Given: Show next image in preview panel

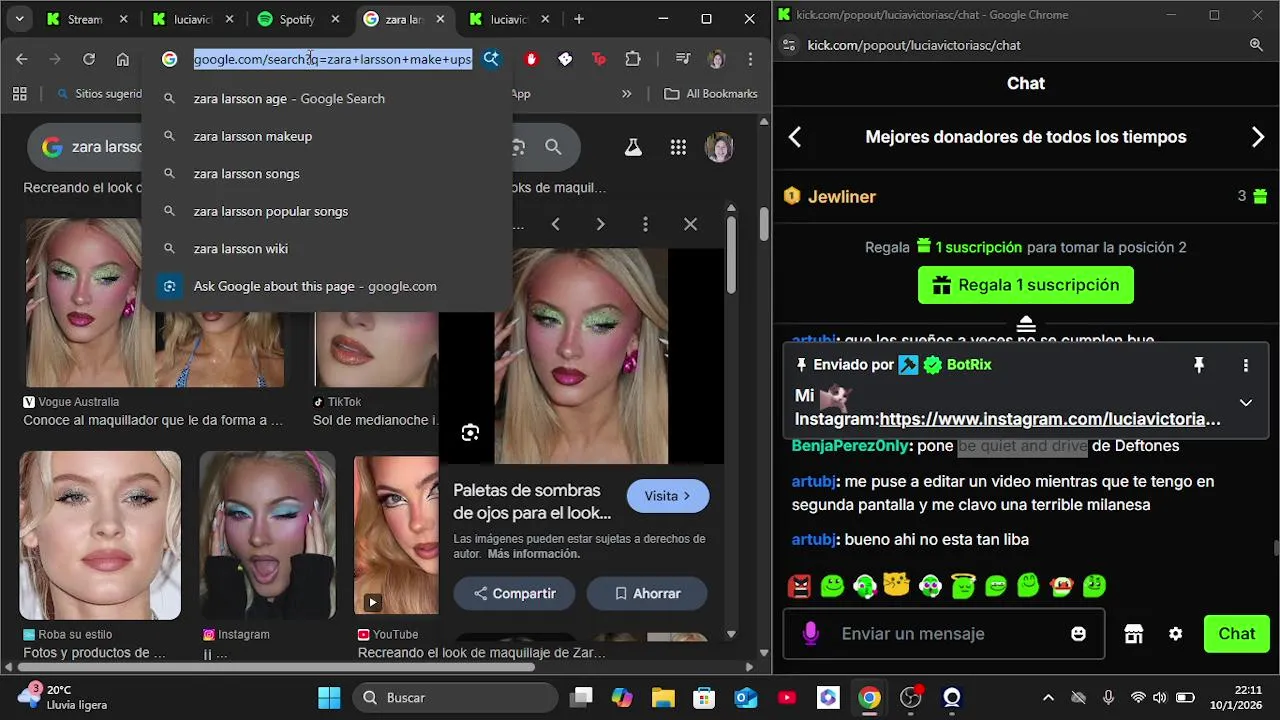Looking at the screenshot, I should coord(600,224).
